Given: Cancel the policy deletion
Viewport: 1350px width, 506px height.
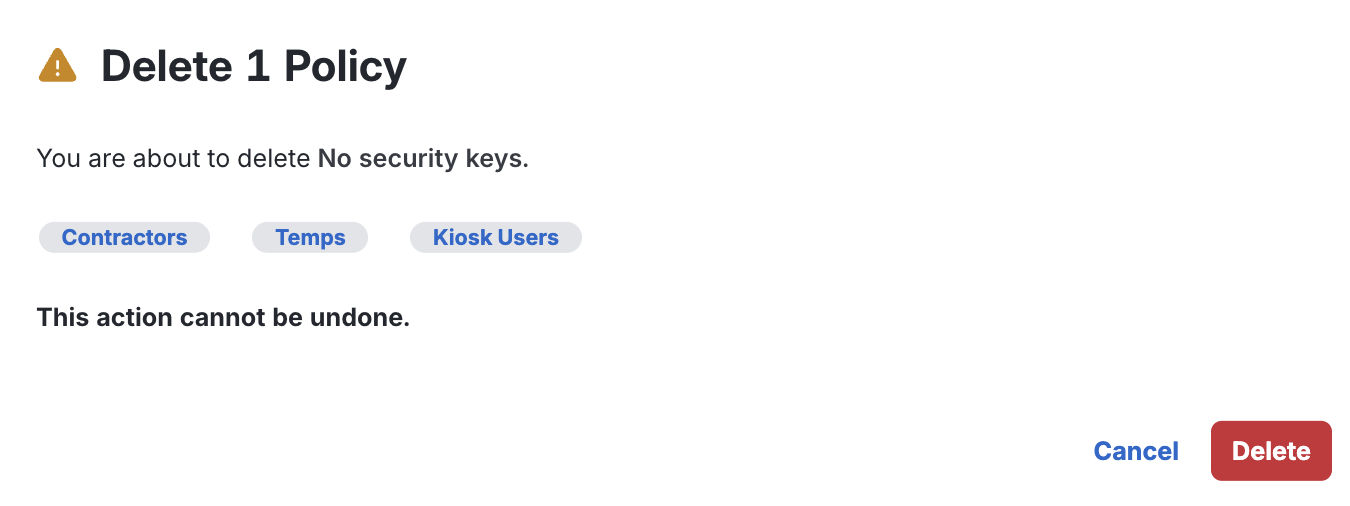Looking at the screenshot, I should pyautogui.click(x=1136, y=451).
